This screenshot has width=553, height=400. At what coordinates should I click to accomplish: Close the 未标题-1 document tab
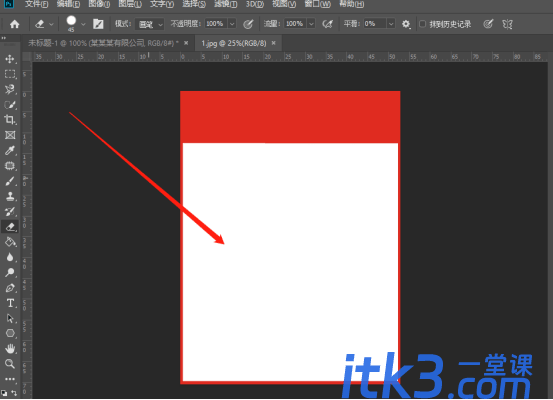coord(186,43)
